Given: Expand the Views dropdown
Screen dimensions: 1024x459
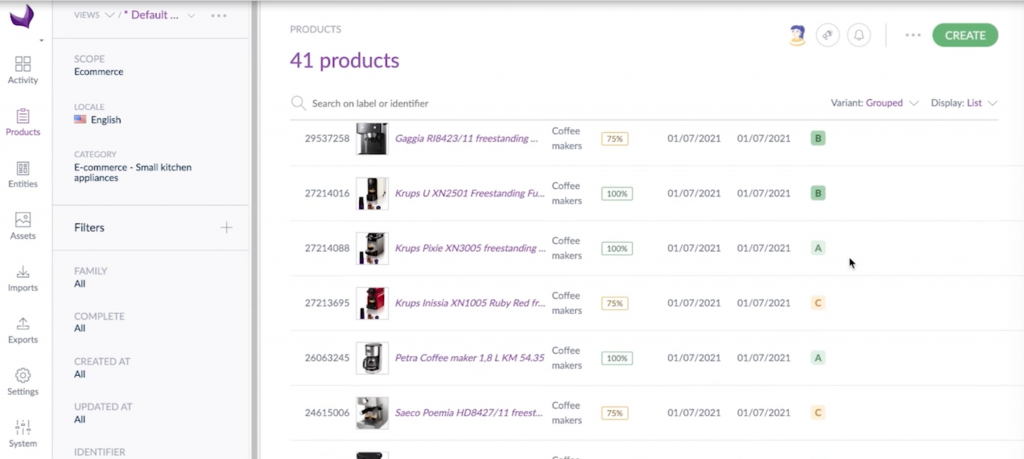Looking at the screenshot, I should (94, 15).
